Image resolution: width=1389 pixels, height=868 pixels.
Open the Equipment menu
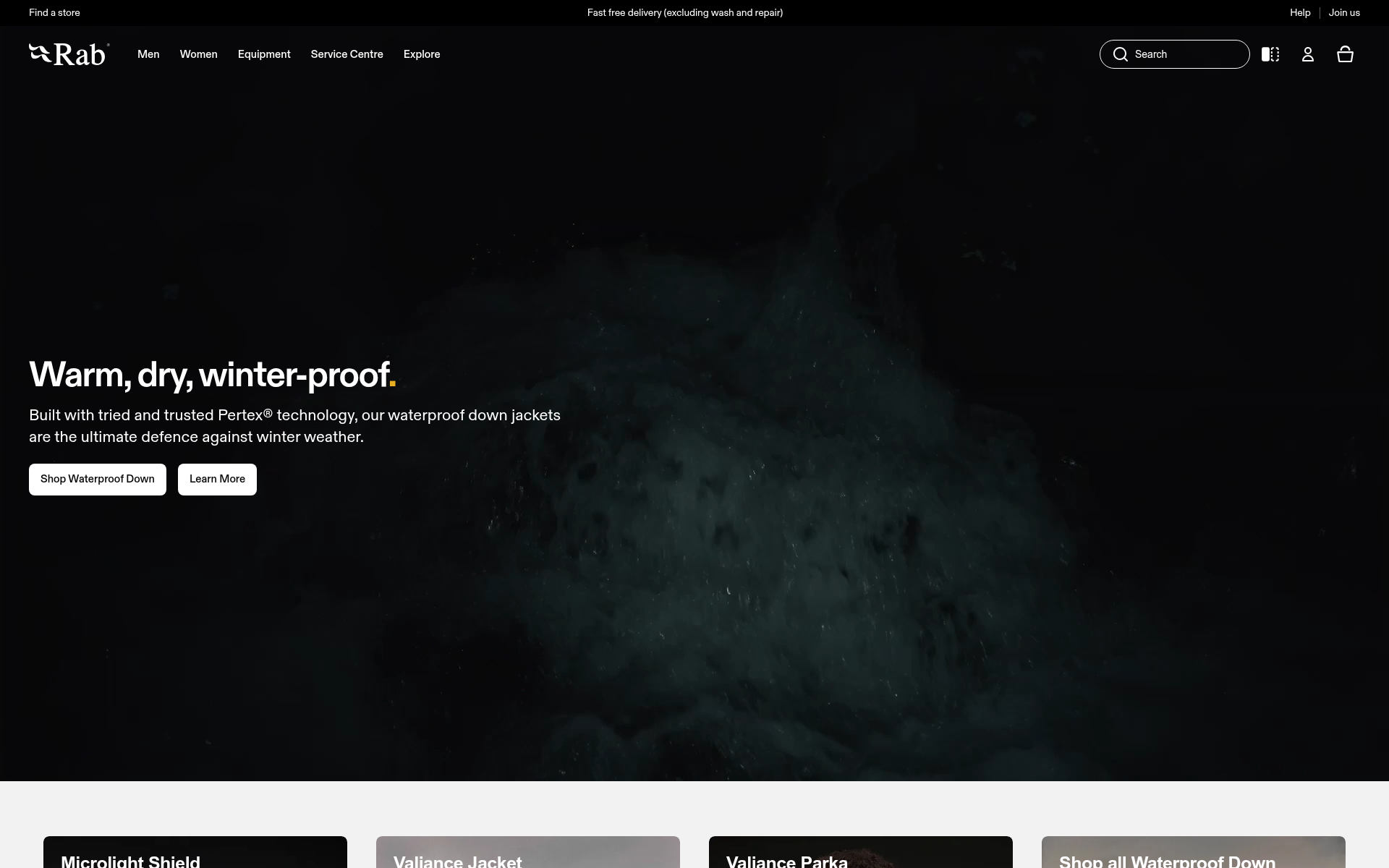click(x=264, y=54)
